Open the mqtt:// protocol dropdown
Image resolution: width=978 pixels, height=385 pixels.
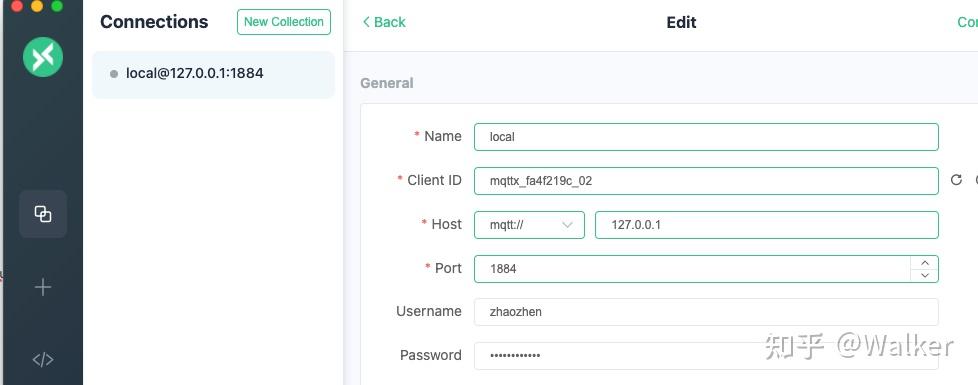[529, 225]
